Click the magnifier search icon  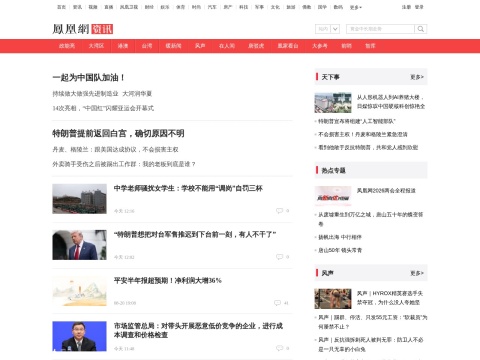tap(421, 29)
